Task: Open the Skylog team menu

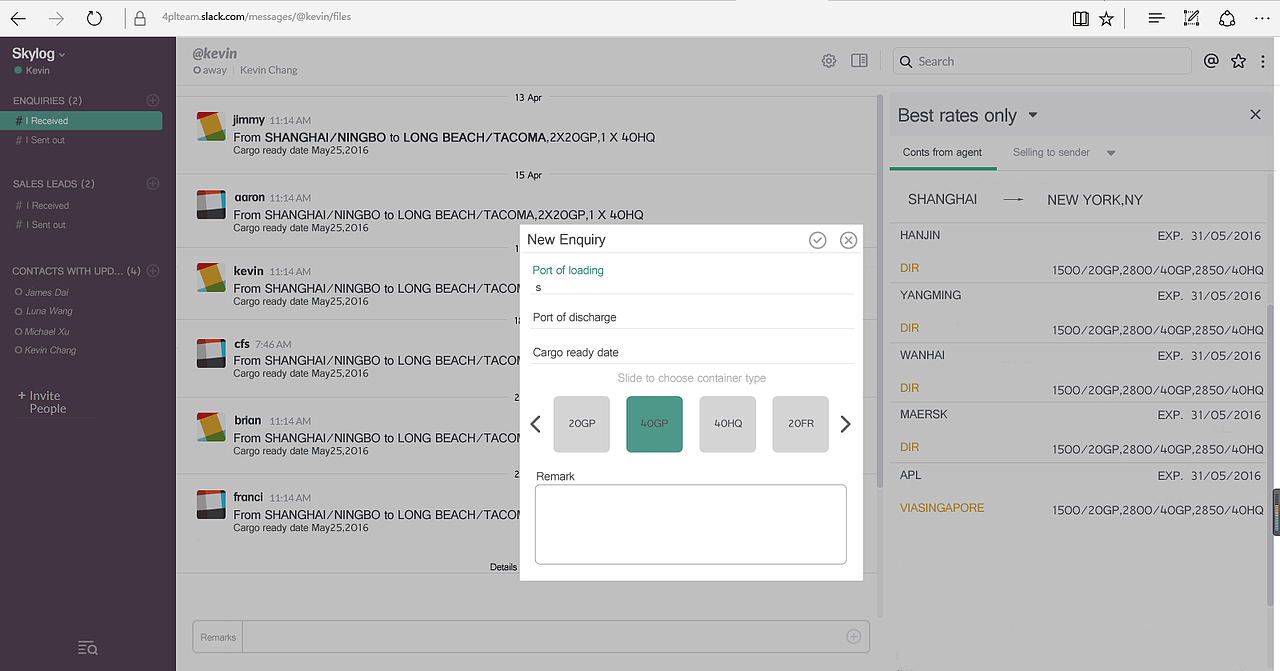Action: pos(39,54)
